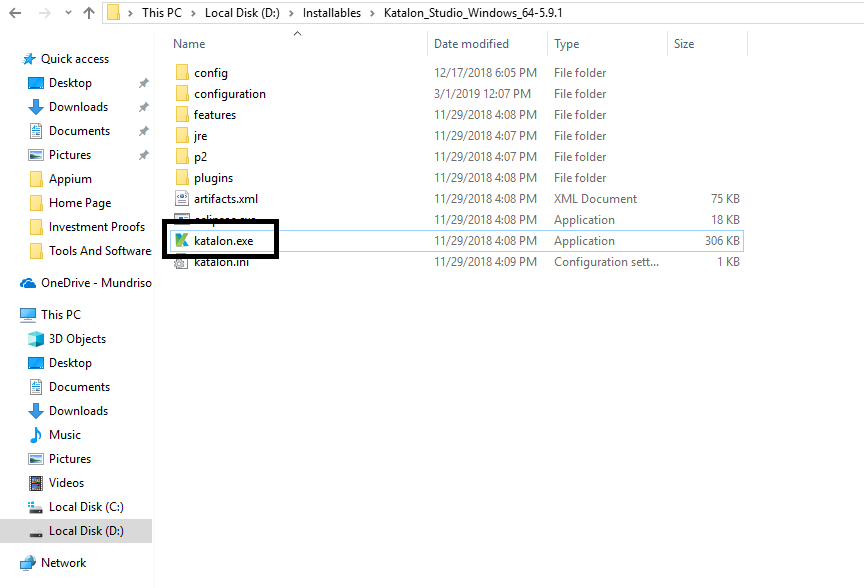Select This PC in the address breadcrumb
The width and height of the screenshot is (864, 588).
161,13
